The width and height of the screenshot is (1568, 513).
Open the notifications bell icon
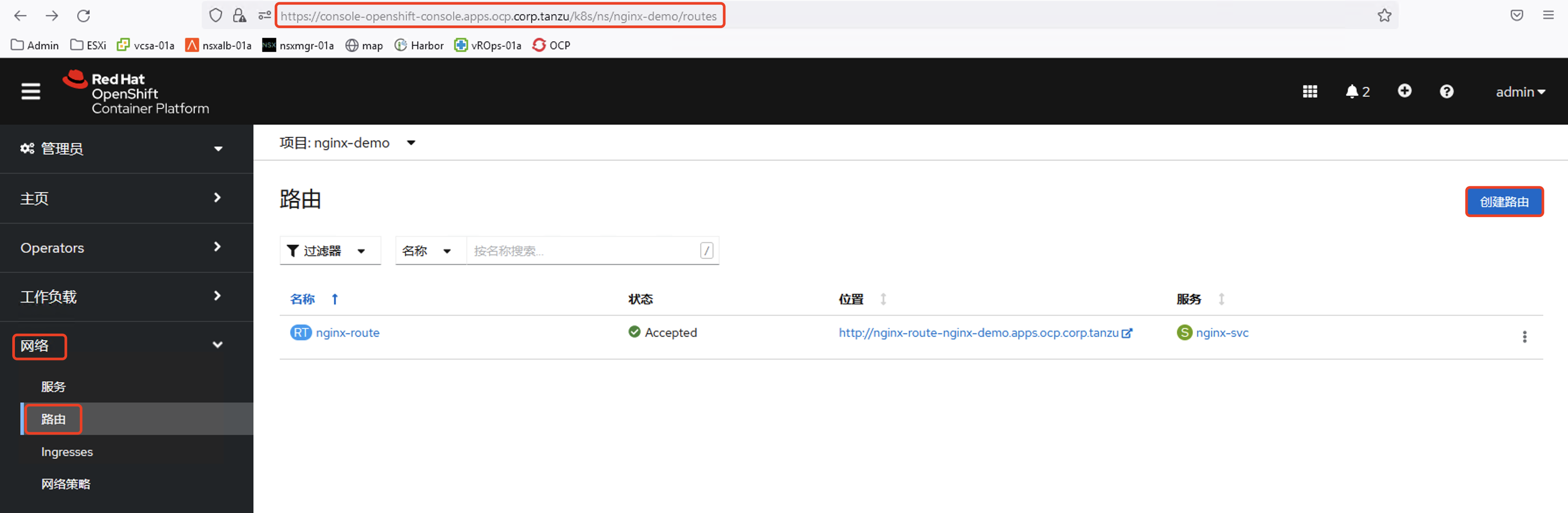click(1352, 91)
